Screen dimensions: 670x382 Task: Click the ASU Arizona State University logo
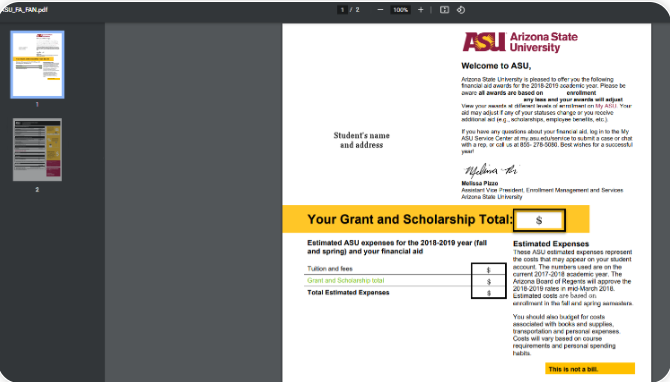pyautogui.click(x=520, y=42)
